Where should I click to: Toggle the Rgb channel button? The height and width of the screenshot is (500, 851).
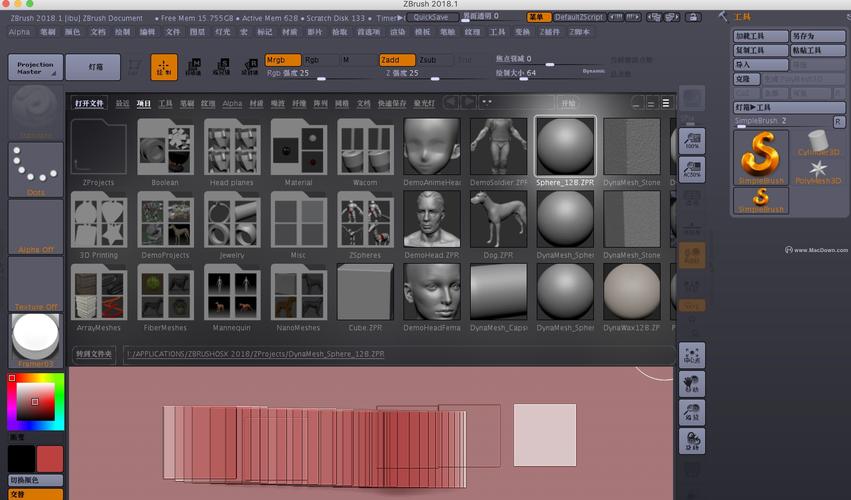(319, 60)
